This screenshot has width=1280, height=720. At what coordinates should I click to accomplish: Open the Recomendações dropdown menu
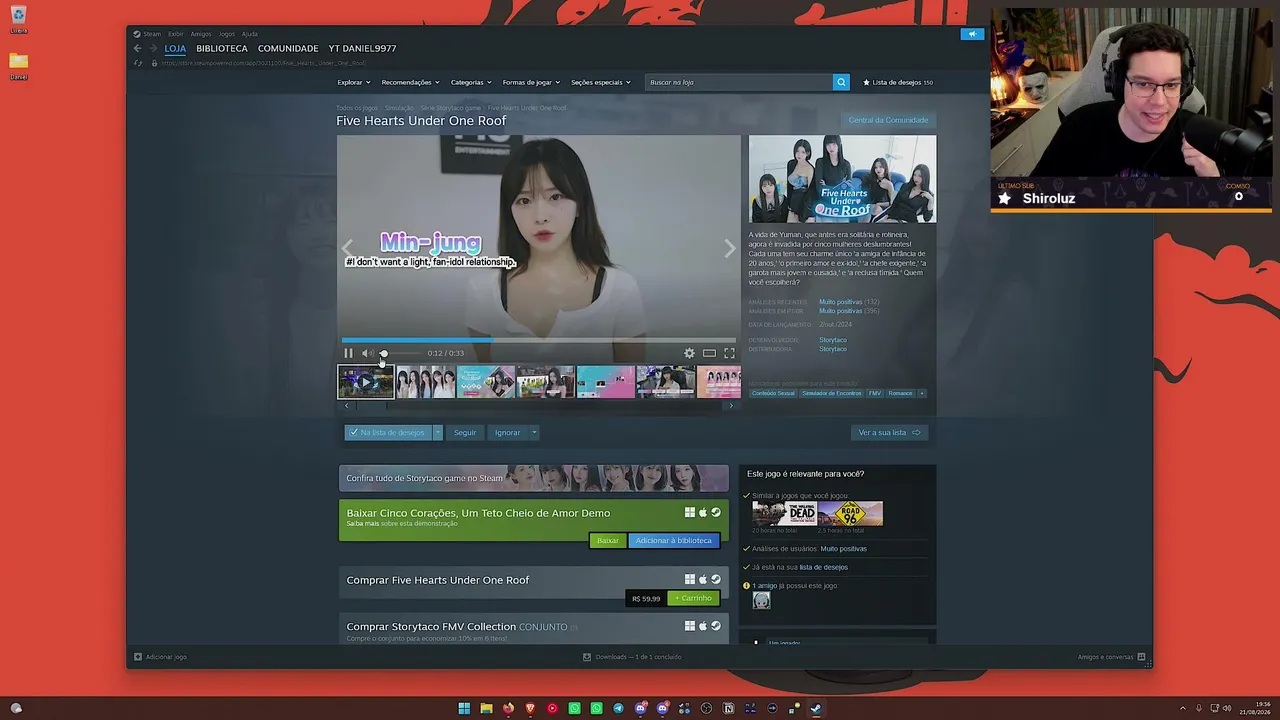click(410, 82)
